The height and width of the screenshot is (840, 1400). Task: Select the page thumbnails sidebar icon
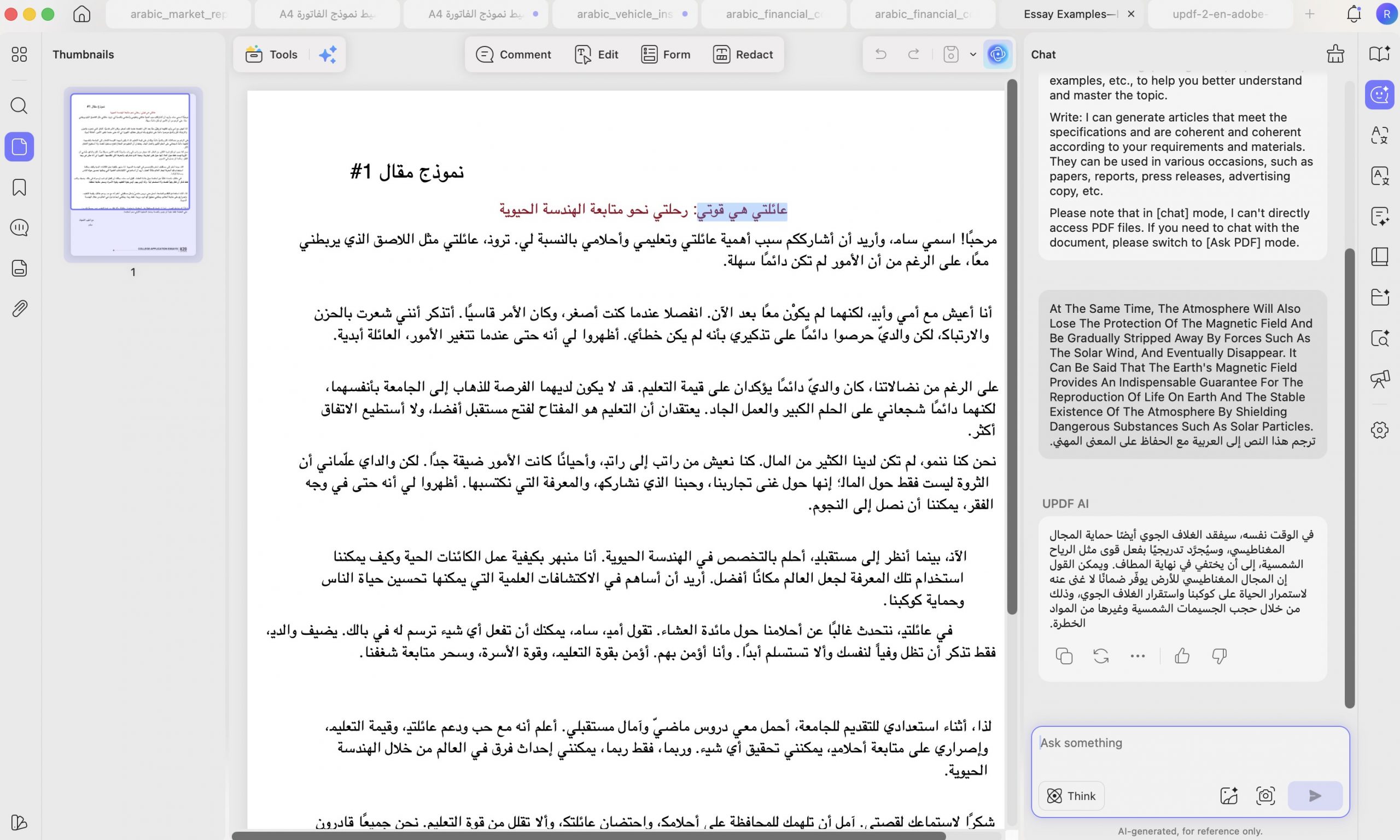(19, 147)
